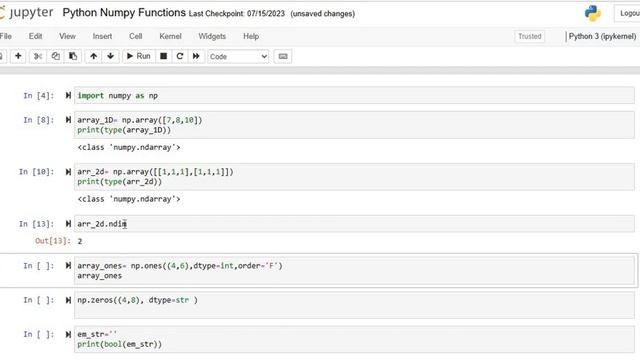Click the In [4] prompt label
Image resolution: width=640 pixels, height=360 pixels.
pyautogui.click(x=38, y=96)
